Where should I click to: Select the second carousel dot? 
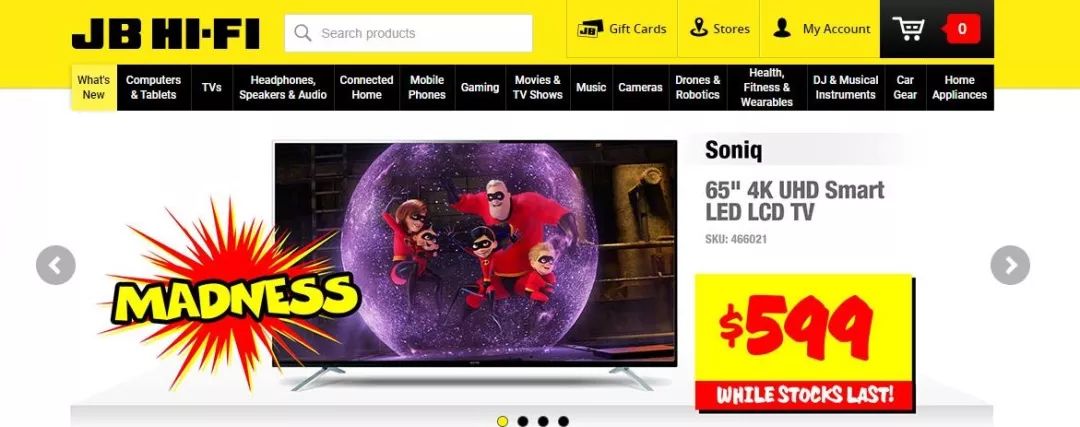[x=523, y=421]
